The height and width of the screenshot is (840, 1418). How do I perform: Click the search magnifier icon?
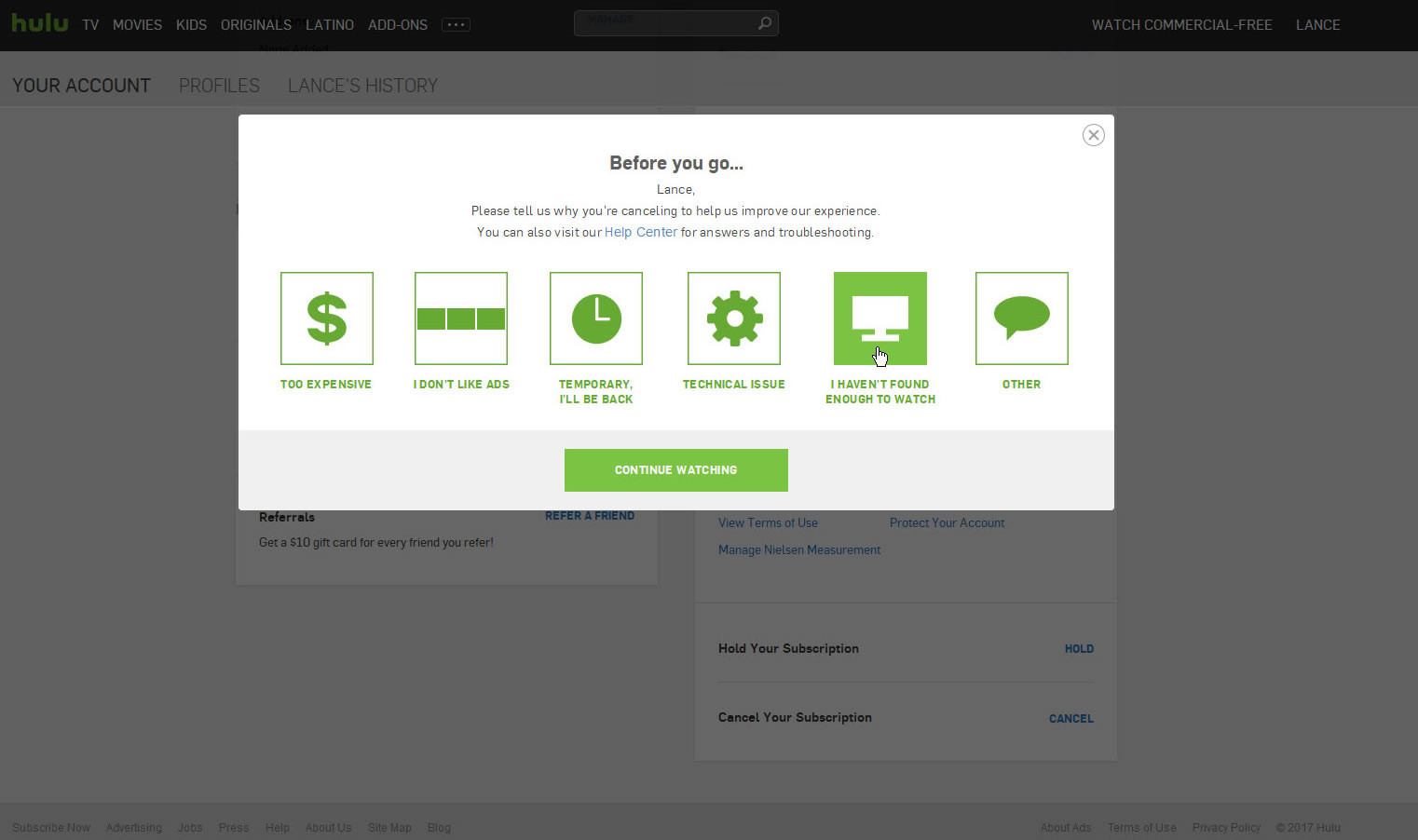pos(764,22)
